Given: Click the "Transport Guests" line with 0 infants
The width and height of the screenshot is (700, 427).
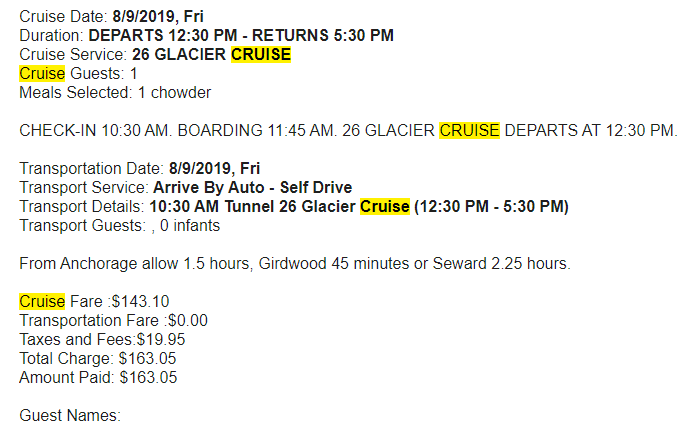Looking at the screenshot, I should (119, 226).
